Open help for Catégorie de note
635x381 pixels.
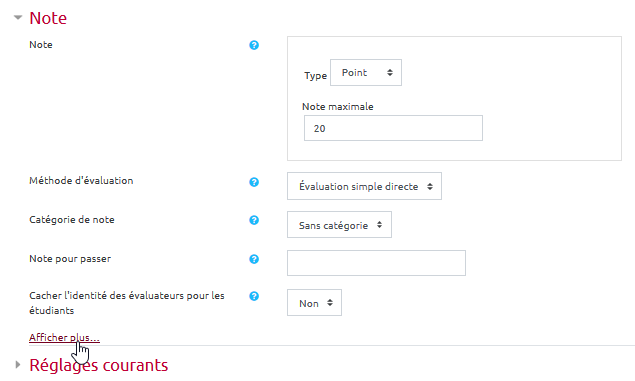[254, 220]
